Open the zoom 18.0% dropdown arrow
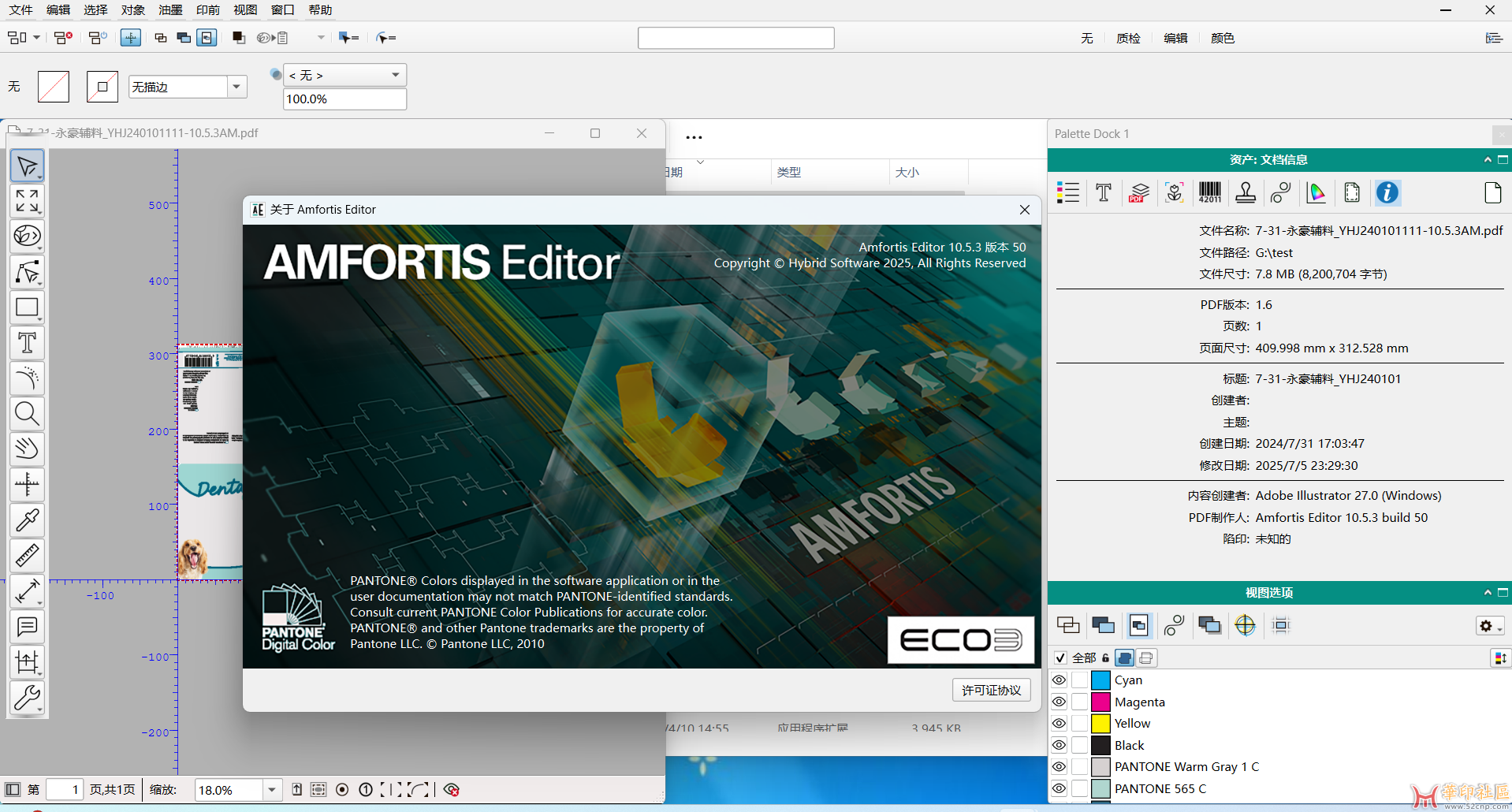 coord(272,790)
